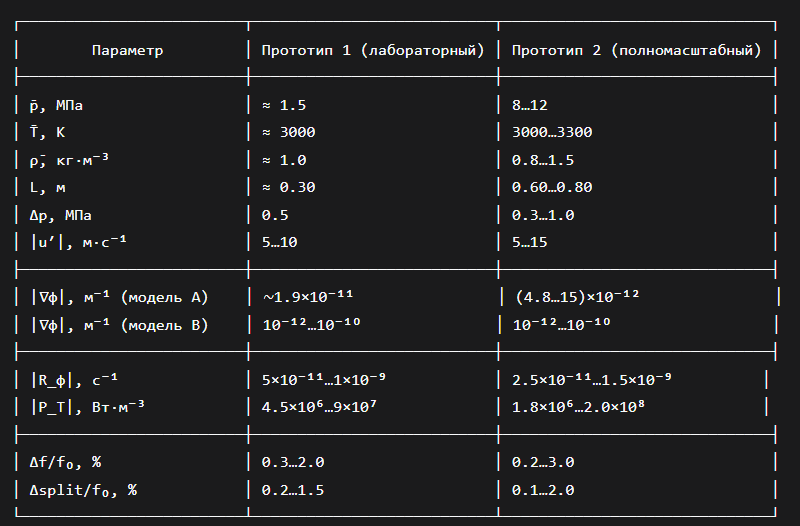Select the "|u′|, м·с⁻¹" row label

(80, 242)
